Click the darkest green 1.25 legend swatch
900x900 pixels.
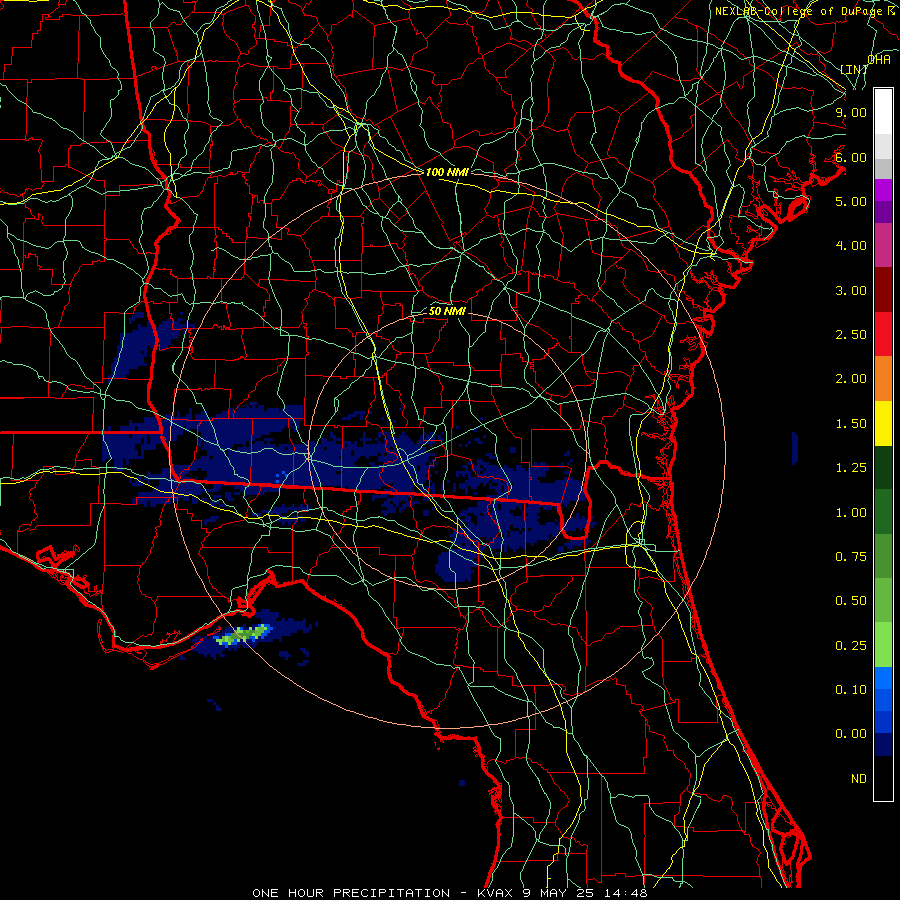[883, 467]
